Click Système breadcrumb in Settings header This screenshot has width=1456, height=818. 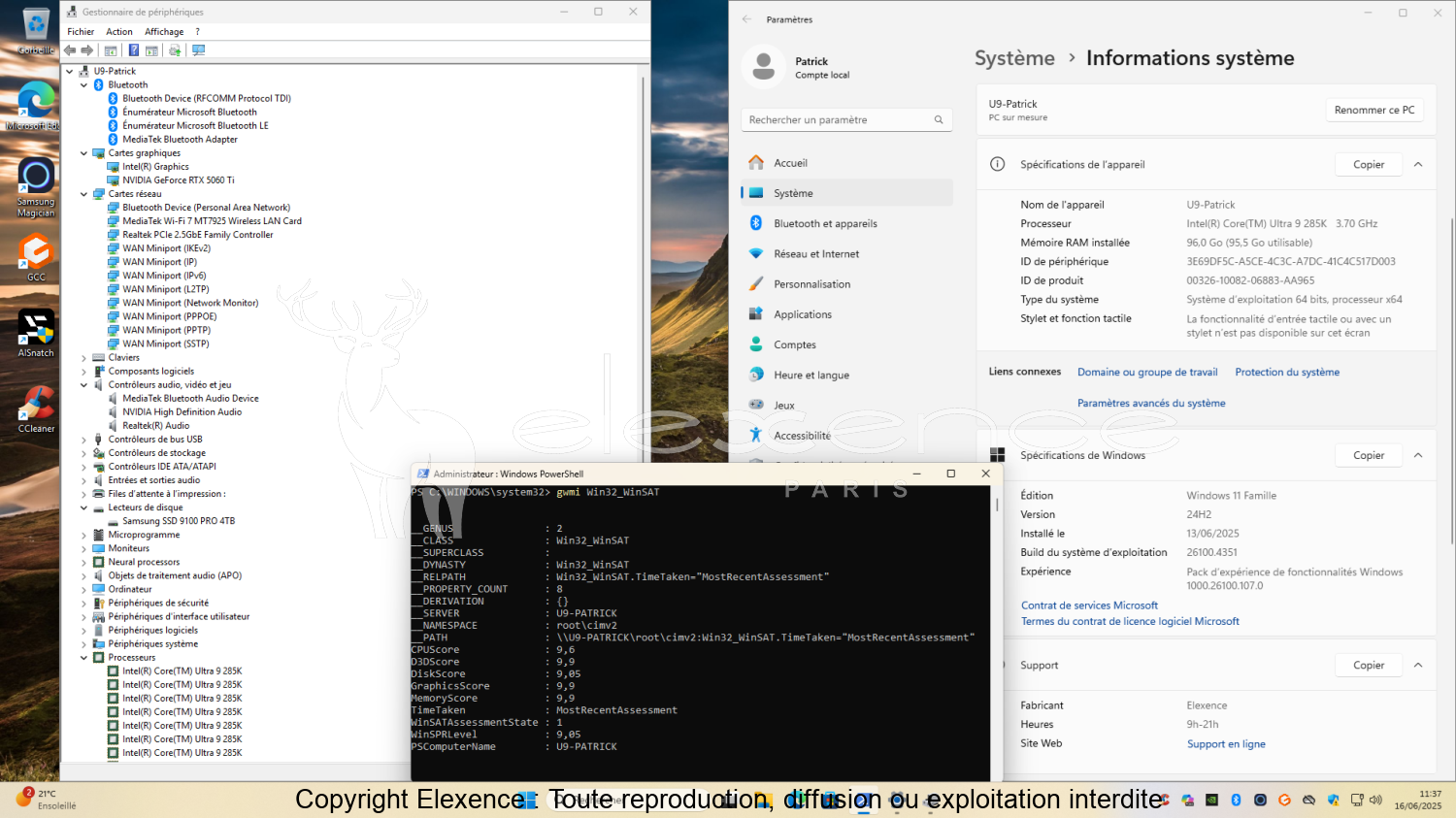(1014, 58)
